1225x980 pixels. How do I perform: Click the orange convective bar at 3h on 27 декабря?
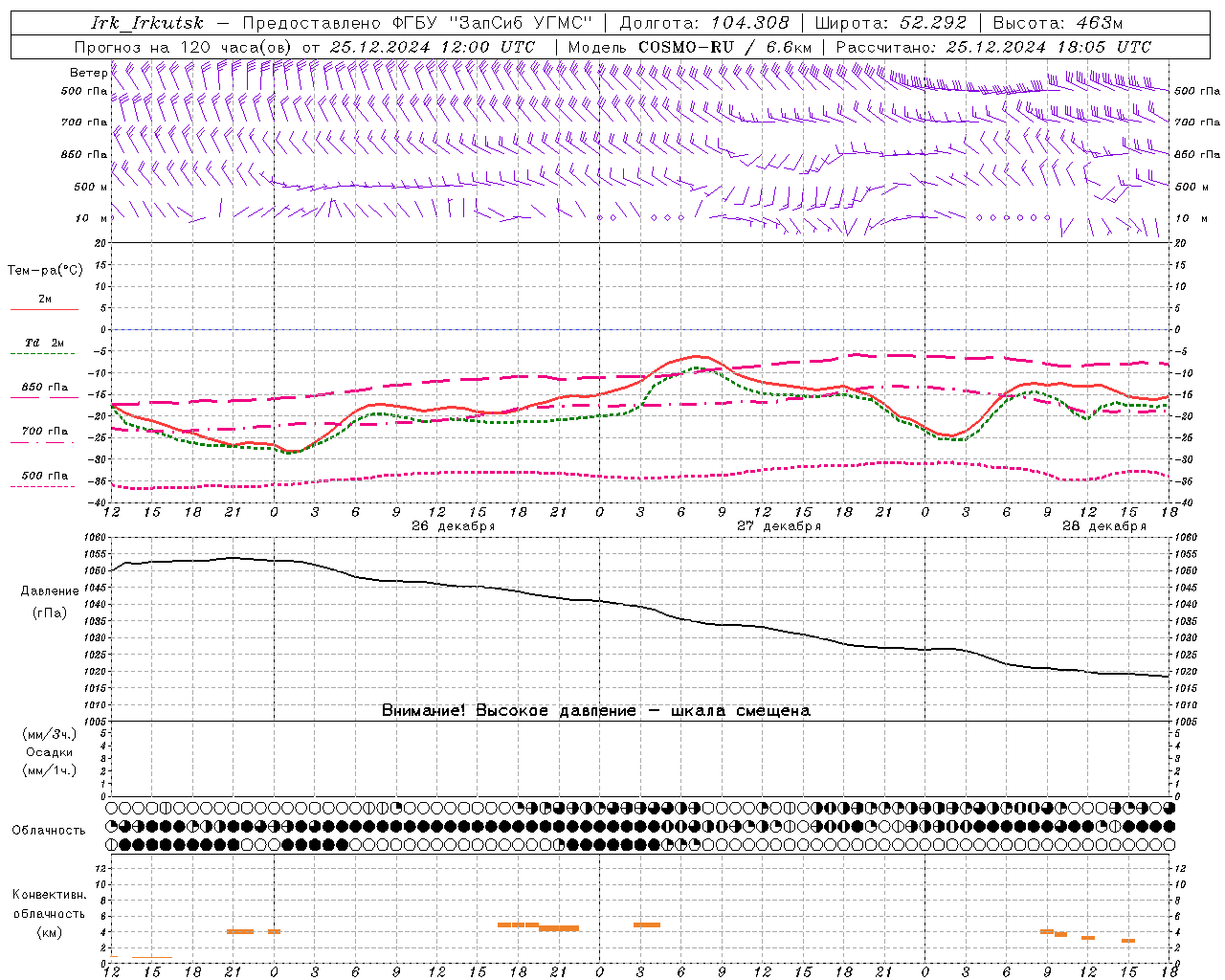point(647,924)
